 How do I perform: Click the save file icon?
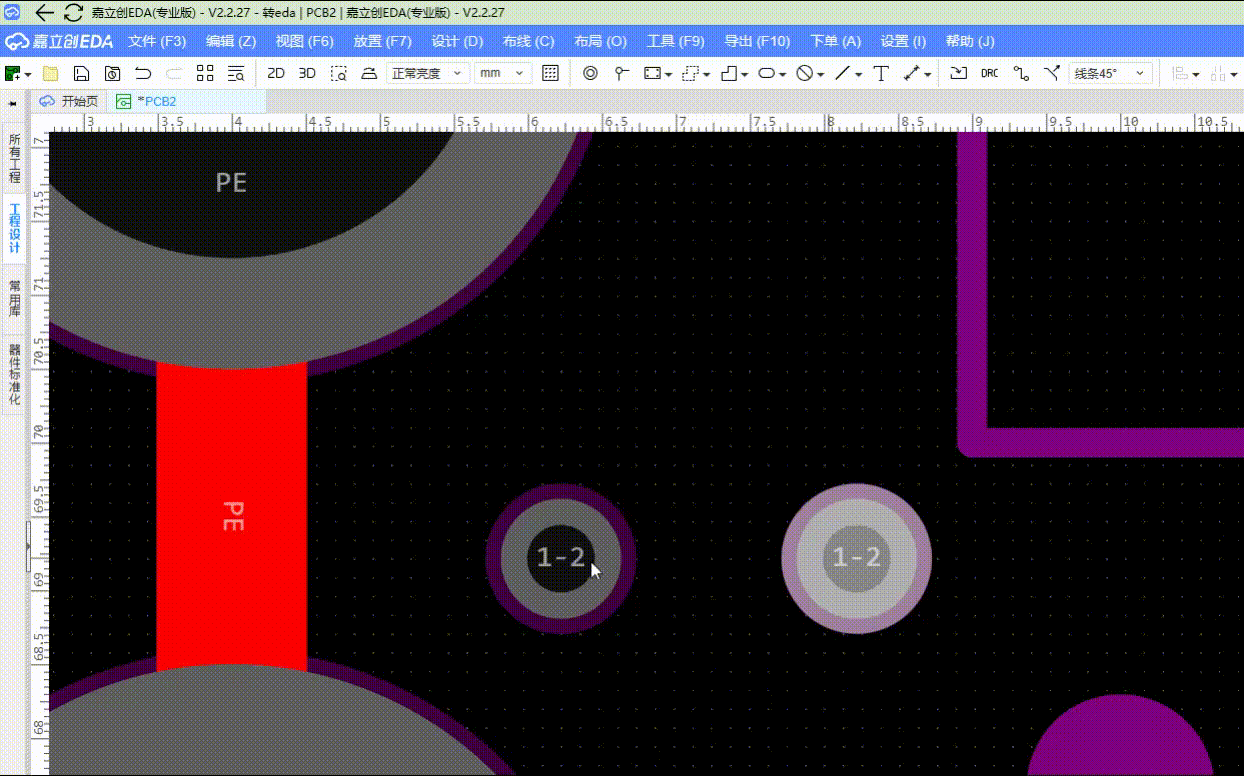click(x=82, y=73)
